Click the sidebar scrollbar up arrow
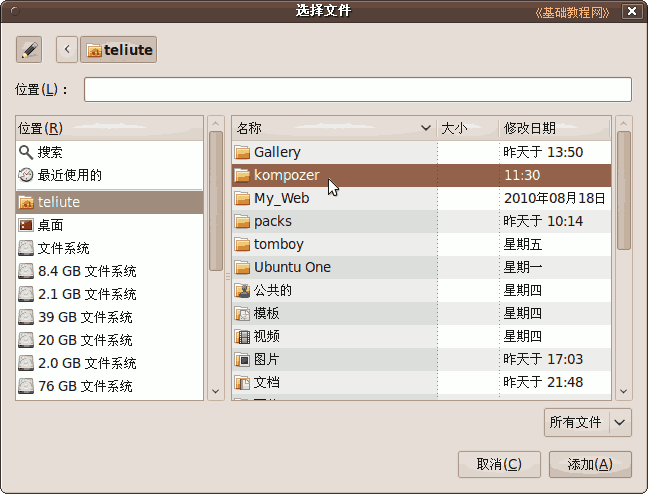 tap(215, 124)
